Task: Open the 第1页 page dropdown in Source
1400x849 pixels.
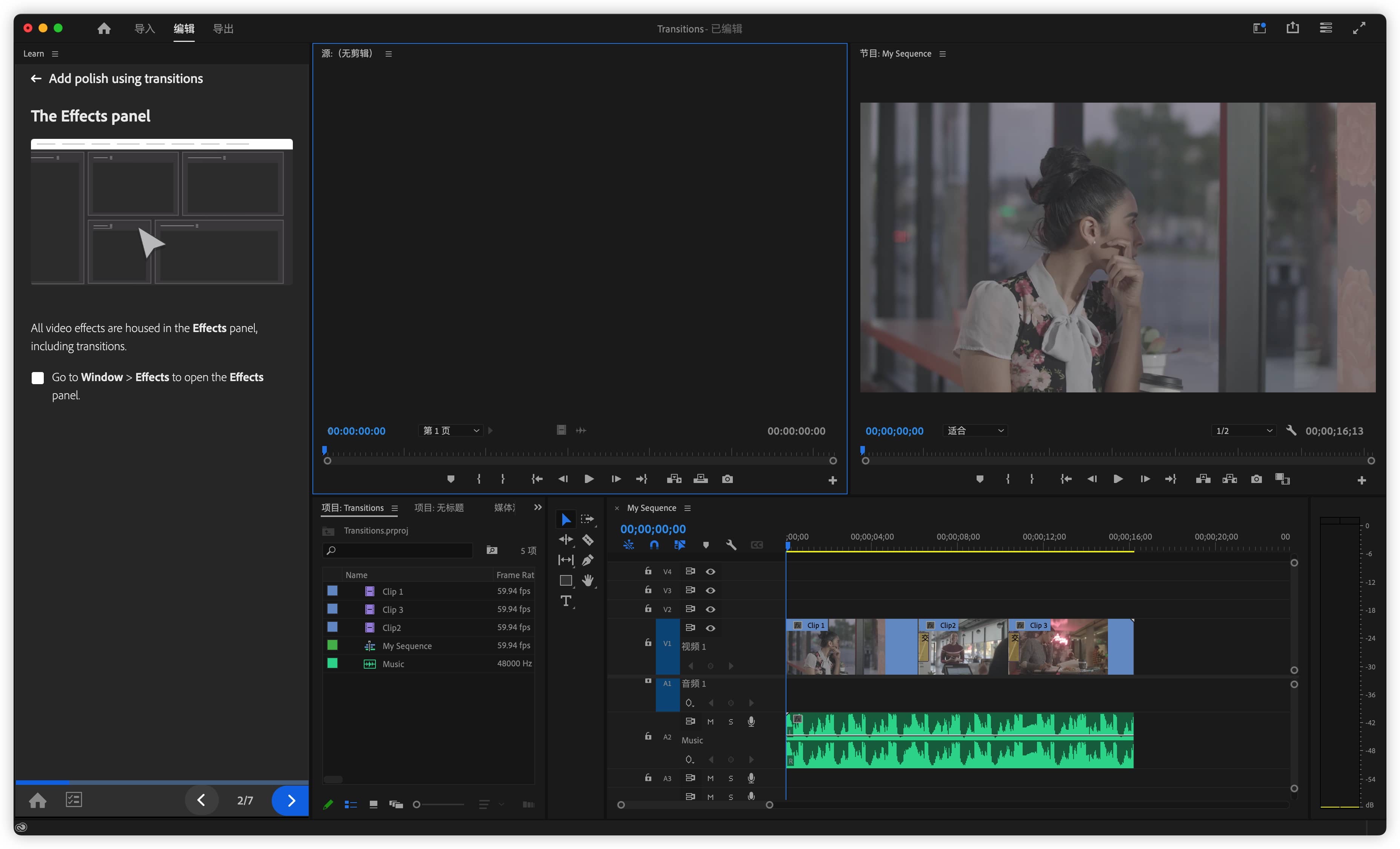Action: [x=451, y=430]
